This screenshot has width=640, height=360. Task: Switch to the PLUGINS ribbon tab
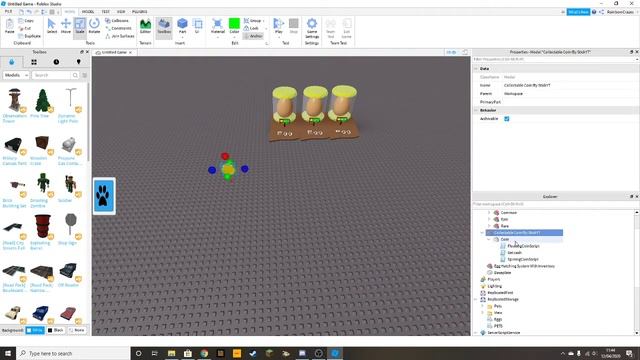(x=139, y=11)
